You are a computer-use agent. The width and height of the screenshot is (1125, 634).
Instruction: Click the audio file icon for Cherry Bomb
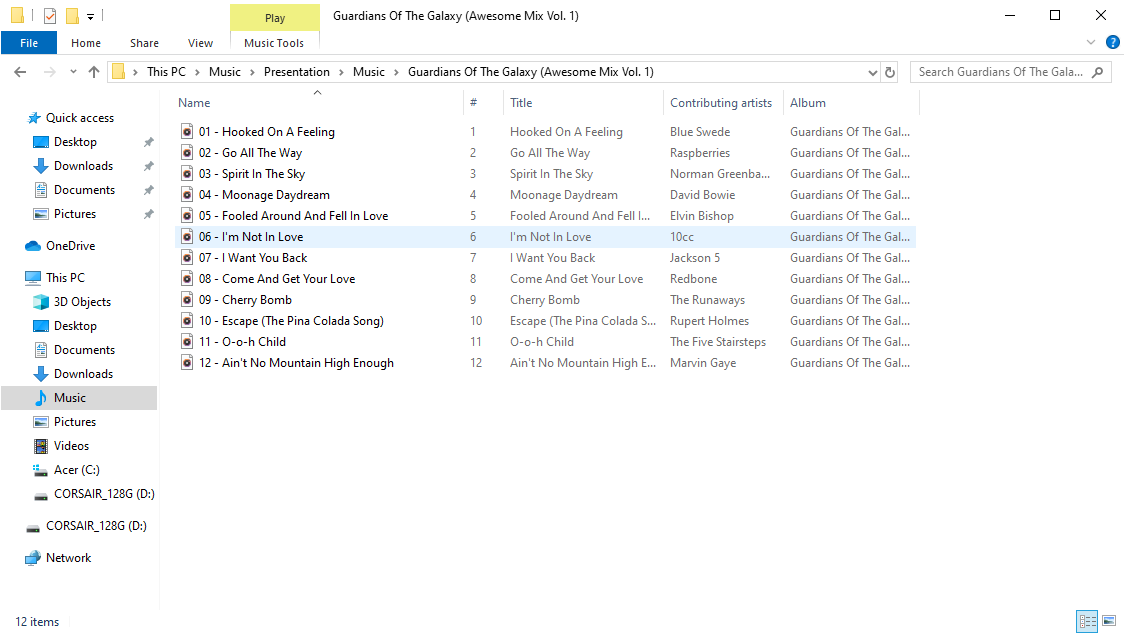coord(187,299)
